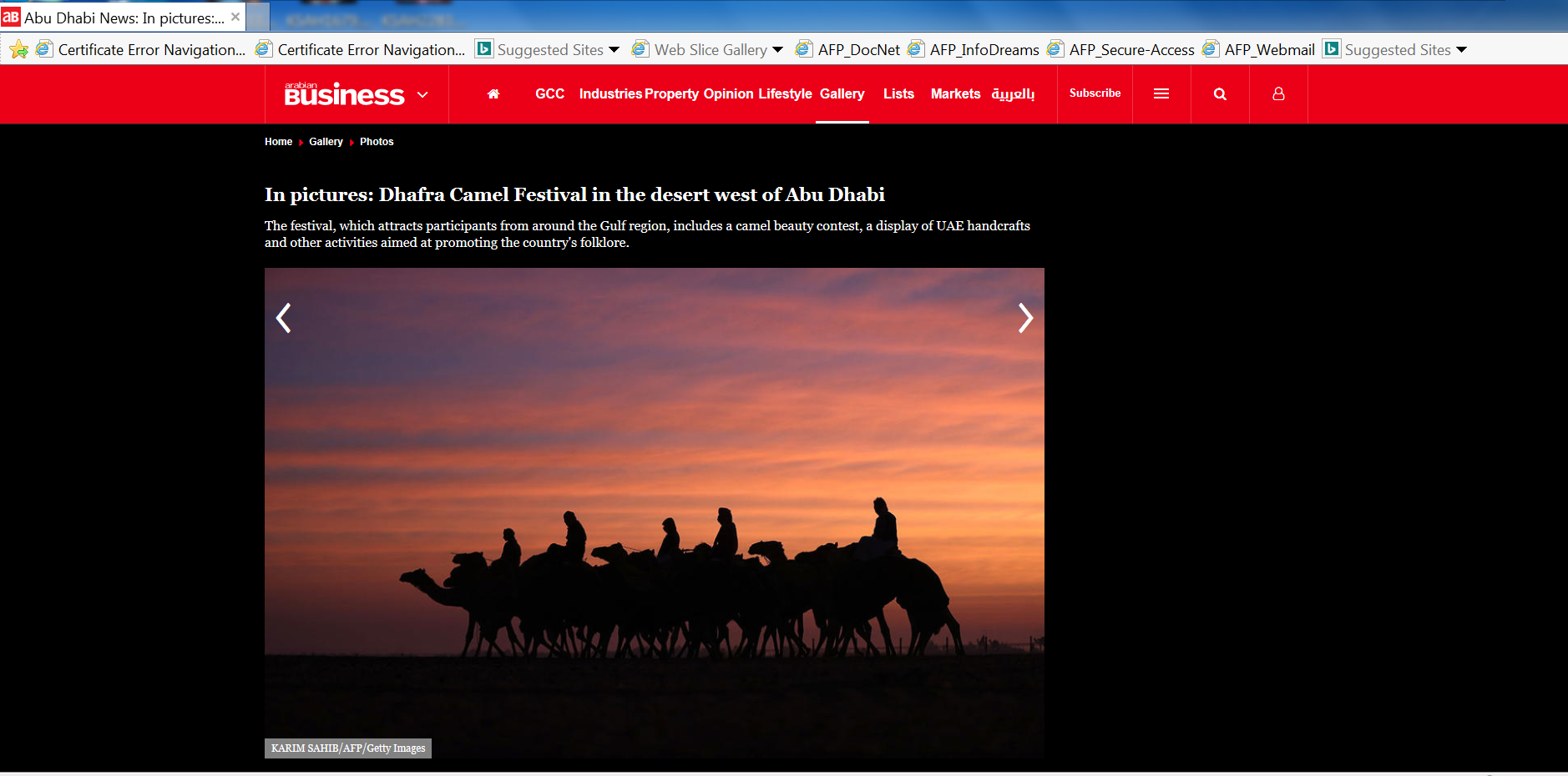Go to previous gallery photo arrow
Screen dimensions: 1568x776
coord(284,318)
